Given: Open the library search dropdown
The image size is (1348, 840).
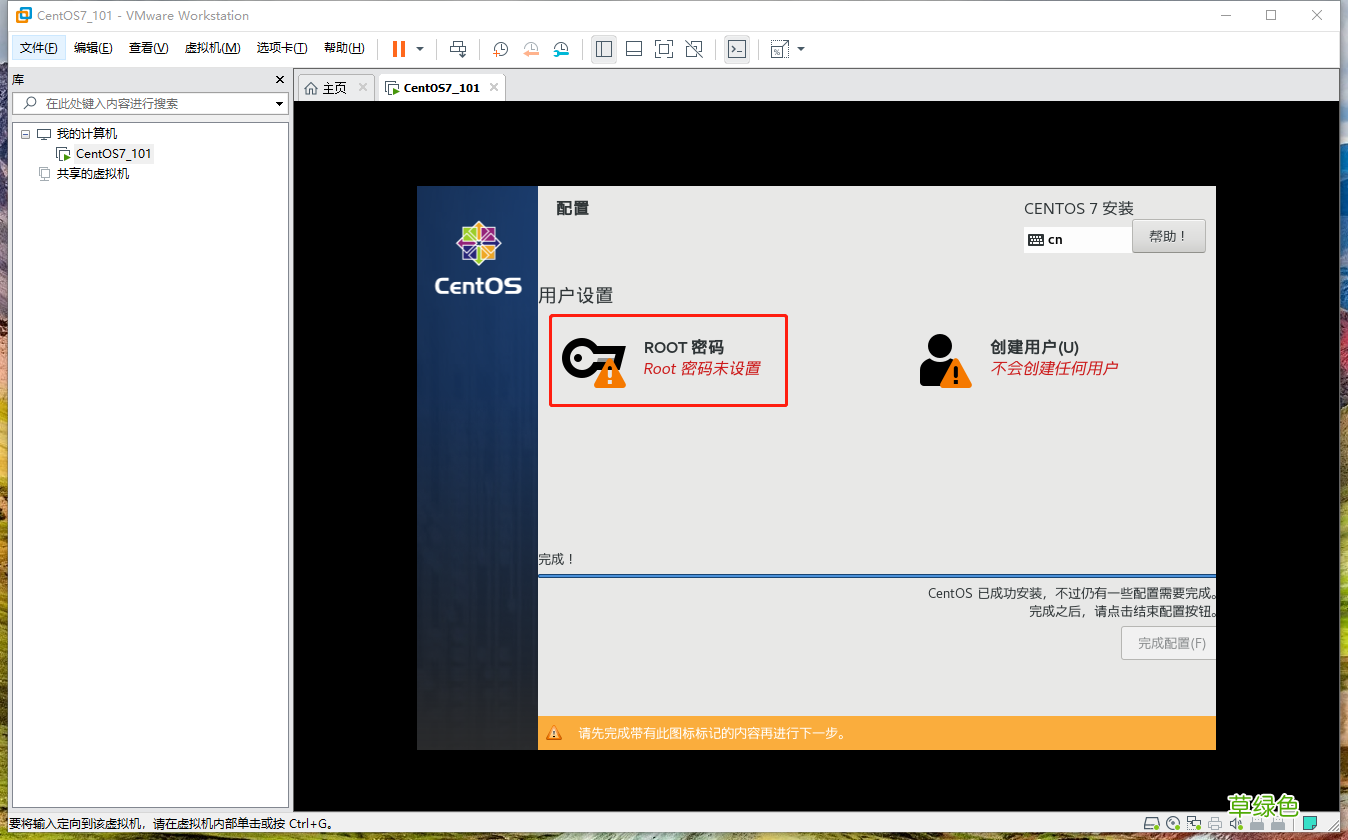Looking at the screenshot, I should click(279, 103).
